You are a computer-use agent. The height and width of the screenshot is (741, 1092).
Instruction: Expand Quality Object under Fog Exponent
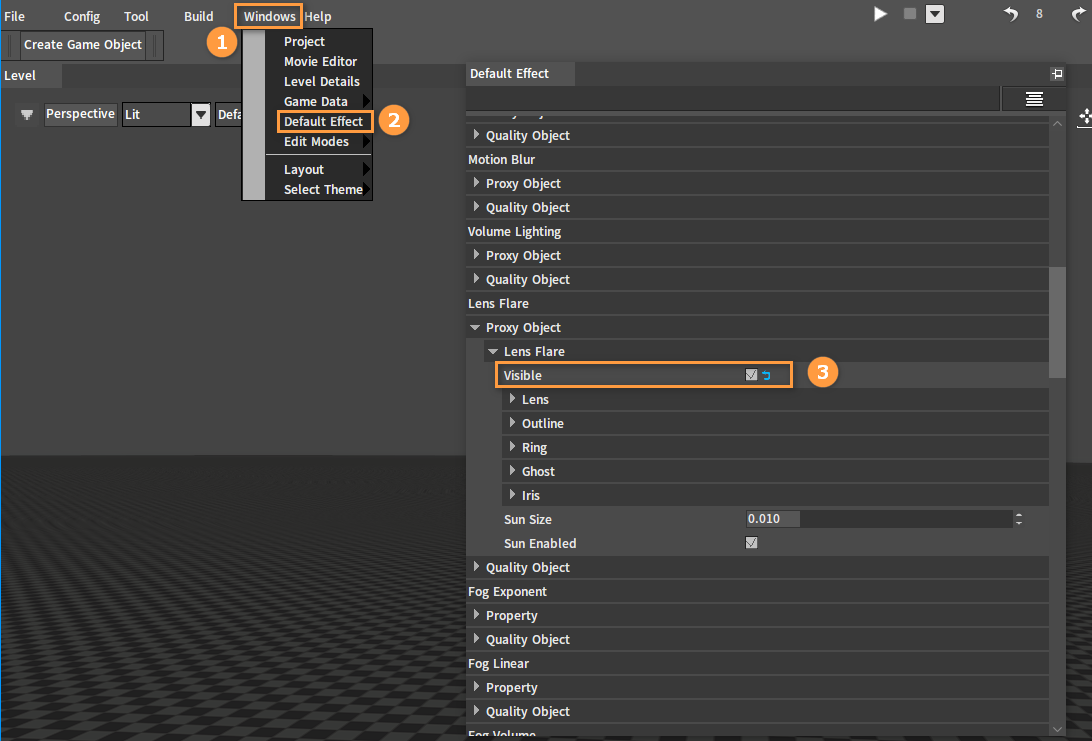click(476, 639)
